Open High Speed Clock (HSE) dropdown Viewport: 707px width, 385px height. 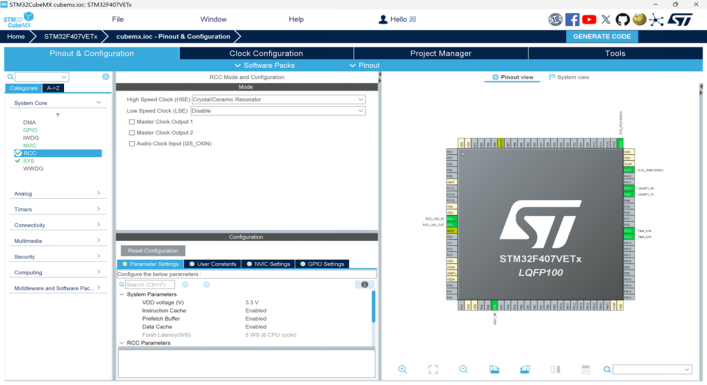(x=278, y=99)
